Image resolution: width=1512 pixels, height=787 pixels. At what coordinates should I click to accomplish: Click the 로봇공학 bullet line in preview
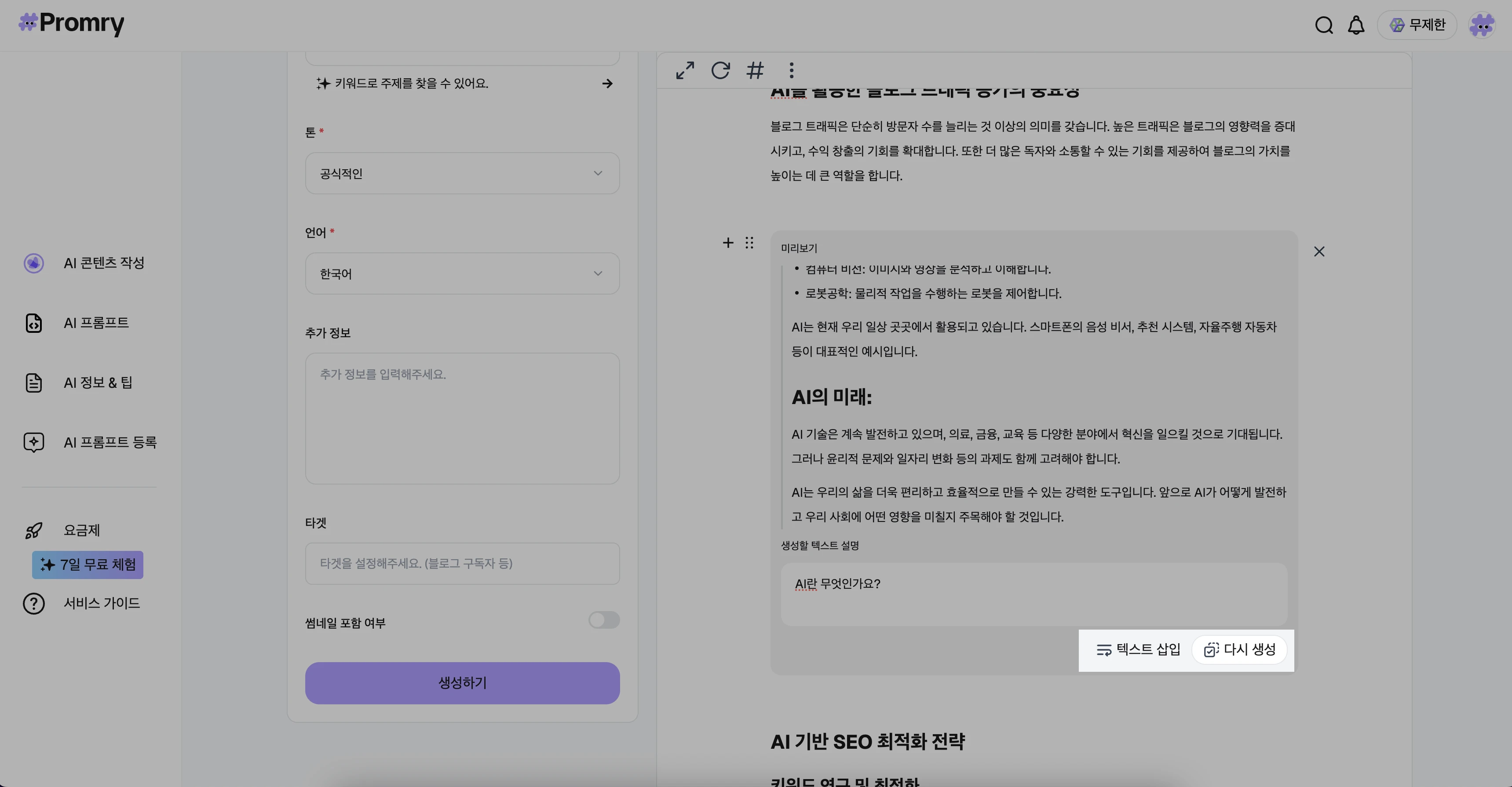point(933,293)
